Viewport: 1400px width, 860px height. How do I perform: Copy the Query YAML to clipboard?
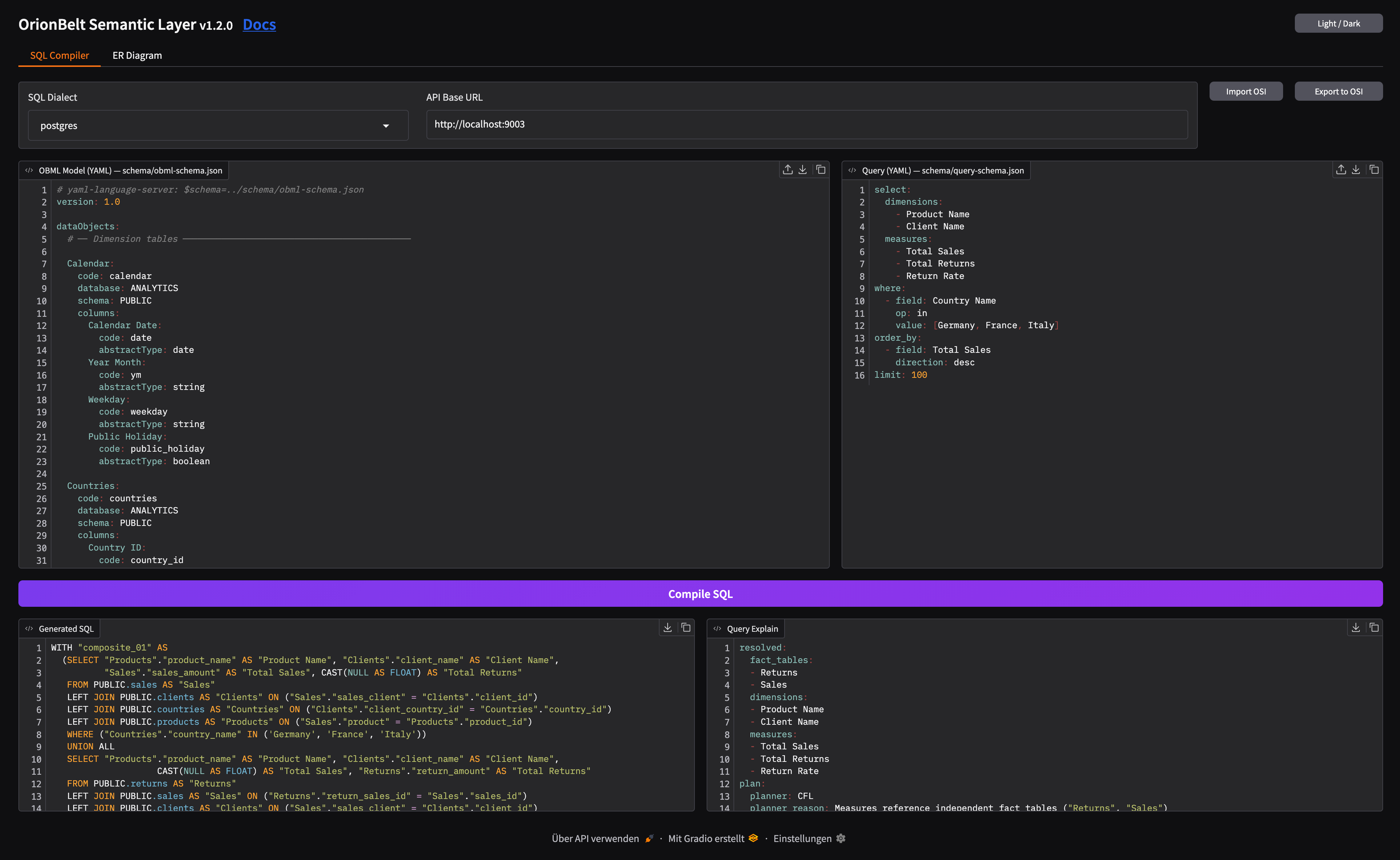[1374, 169]
